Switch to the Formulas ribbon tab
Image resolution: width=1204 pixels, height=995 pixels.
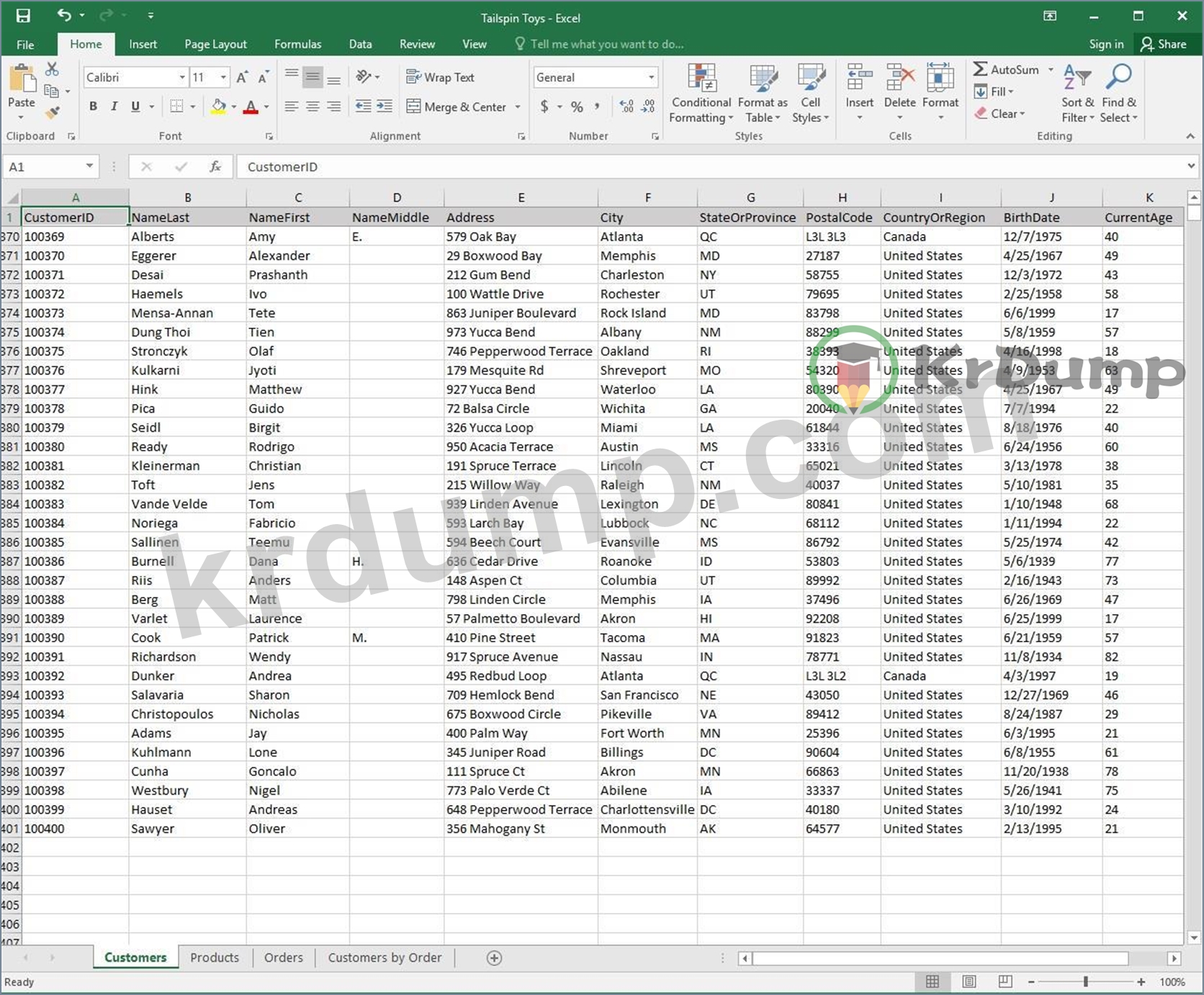point(297,44)
